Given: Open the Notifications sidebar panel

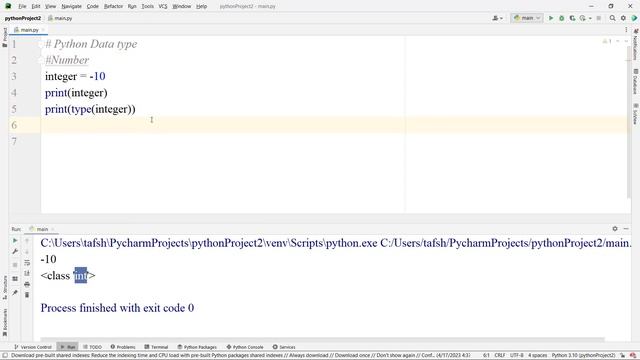Looking at the screenshot, I should (636, 44).
